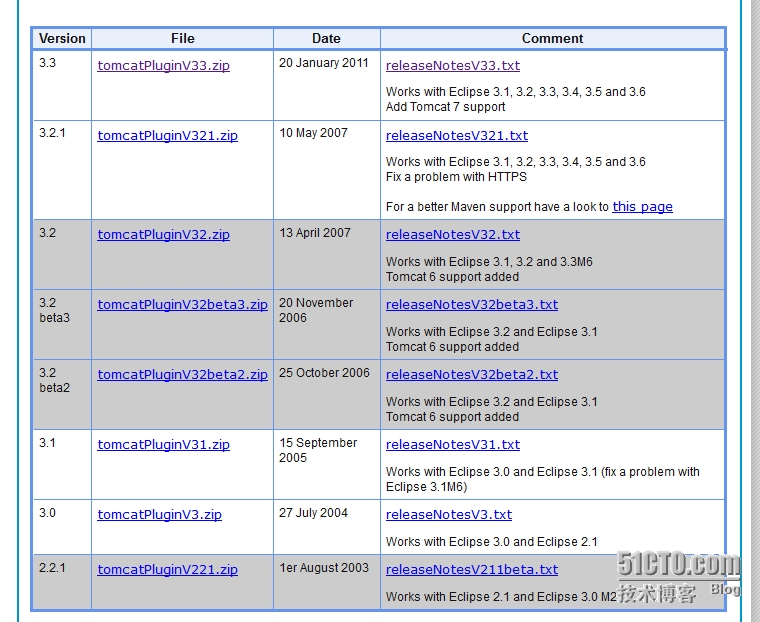Download tomcatPluginV32.zip
The height and width of the screenshot is (622, 760).
click(x=163, y=235)
